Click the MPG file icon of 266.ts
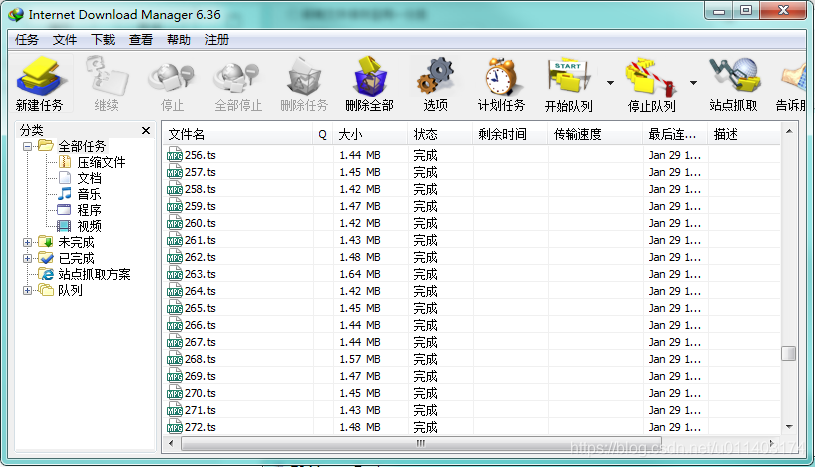 click(x=175, y=325)
